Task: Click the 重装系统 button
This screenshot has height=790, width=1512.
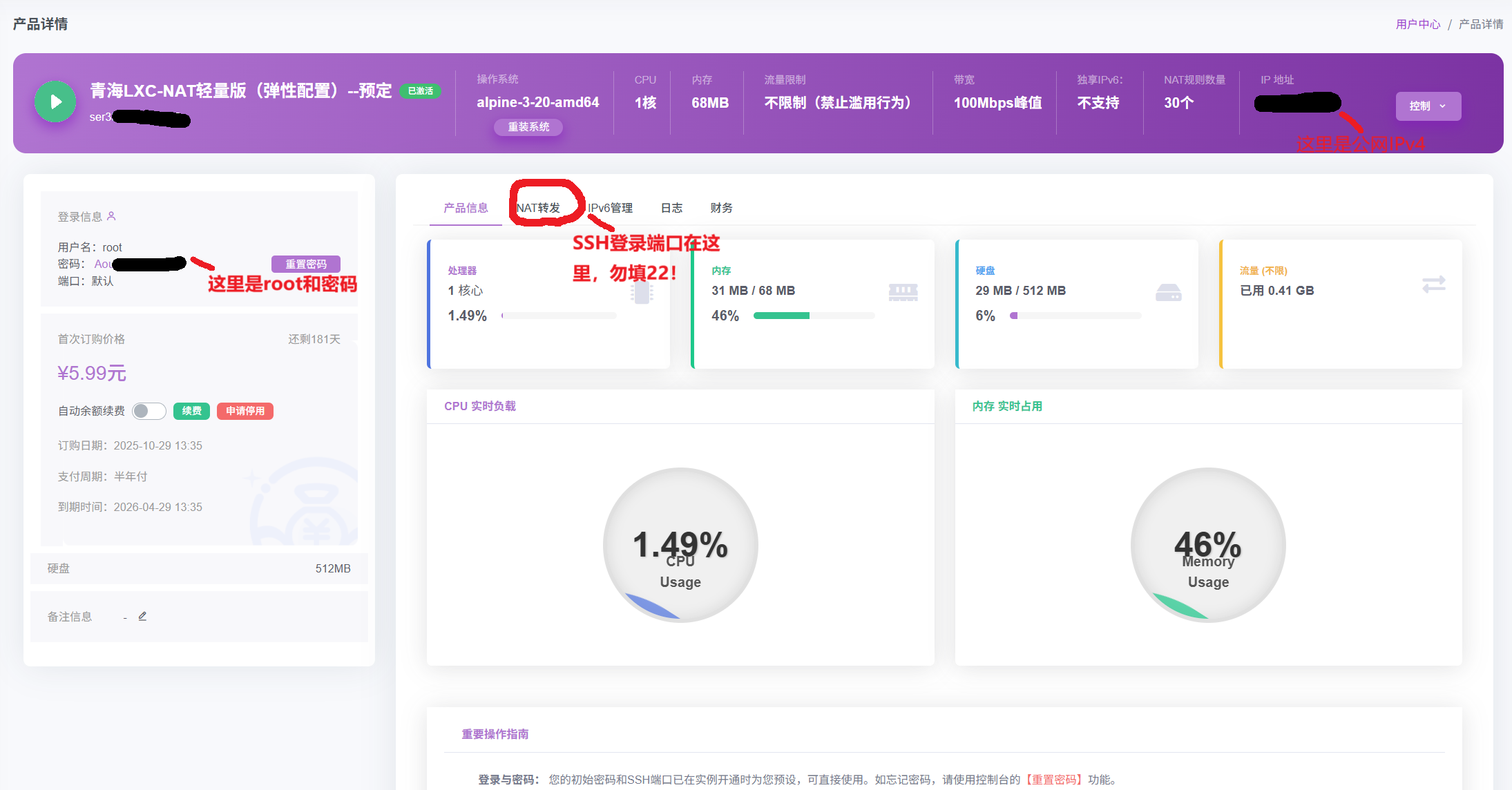Action: point(528,127)
